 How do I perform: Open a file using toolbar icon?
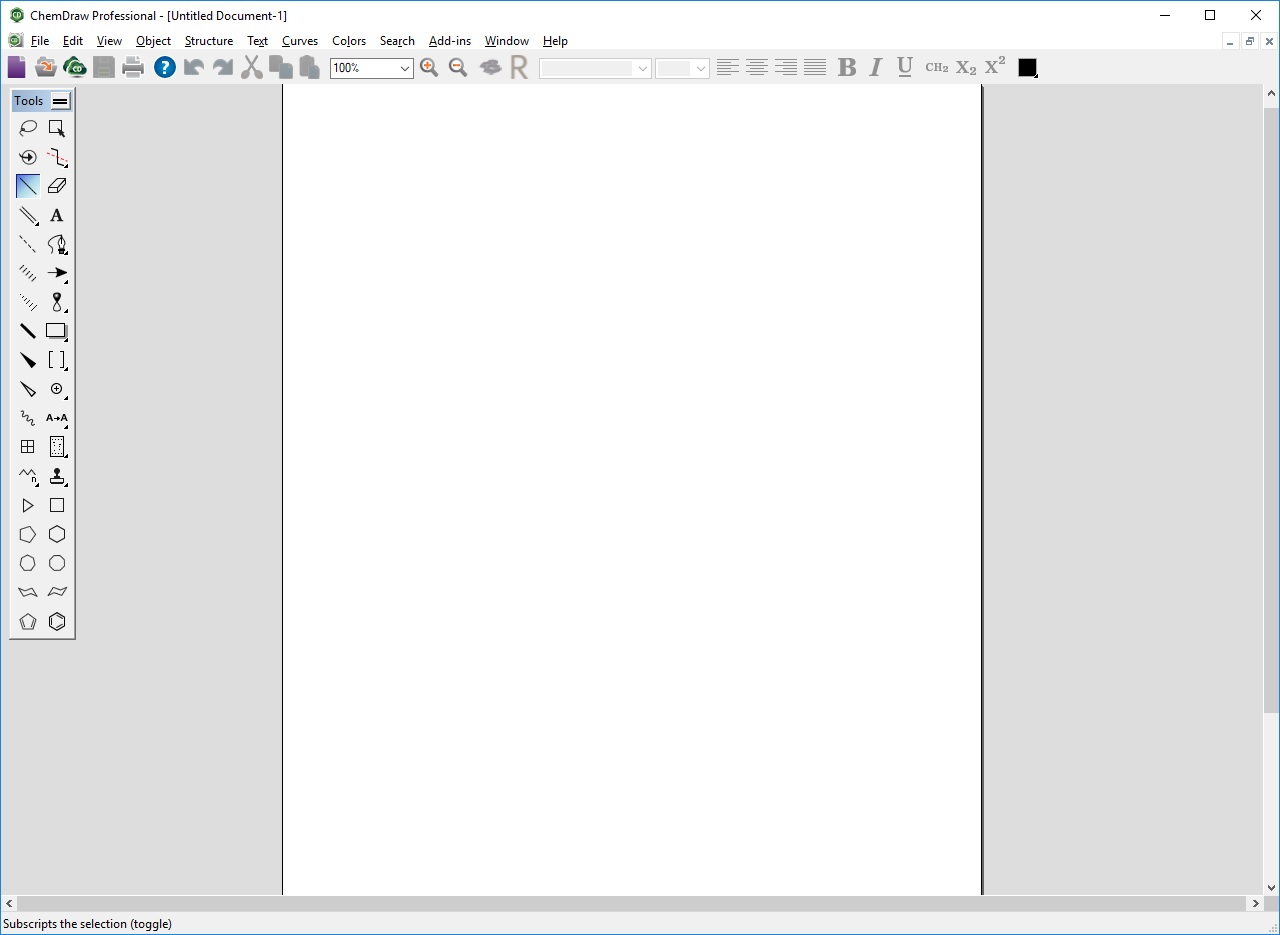(45, 67)
